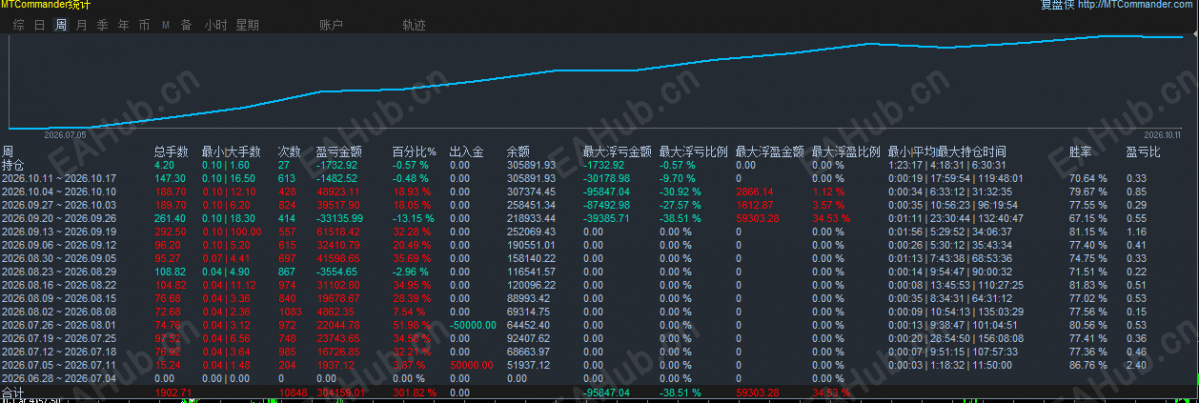Select week row 2026.07.12 ~ 2026.07.18

pos(58,352)
